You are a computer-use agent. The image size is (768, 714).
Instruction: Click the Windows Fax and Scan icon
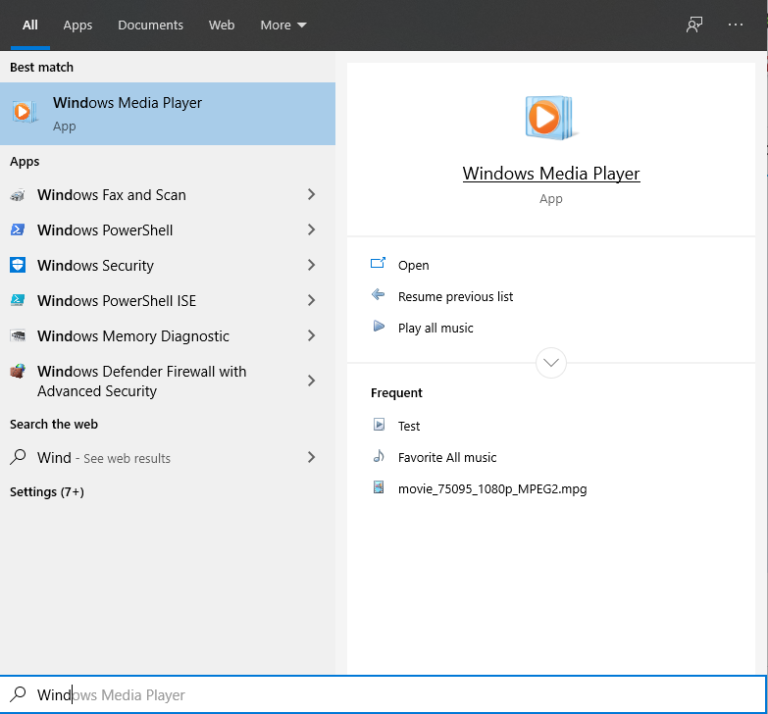click(x=18, y=195)
